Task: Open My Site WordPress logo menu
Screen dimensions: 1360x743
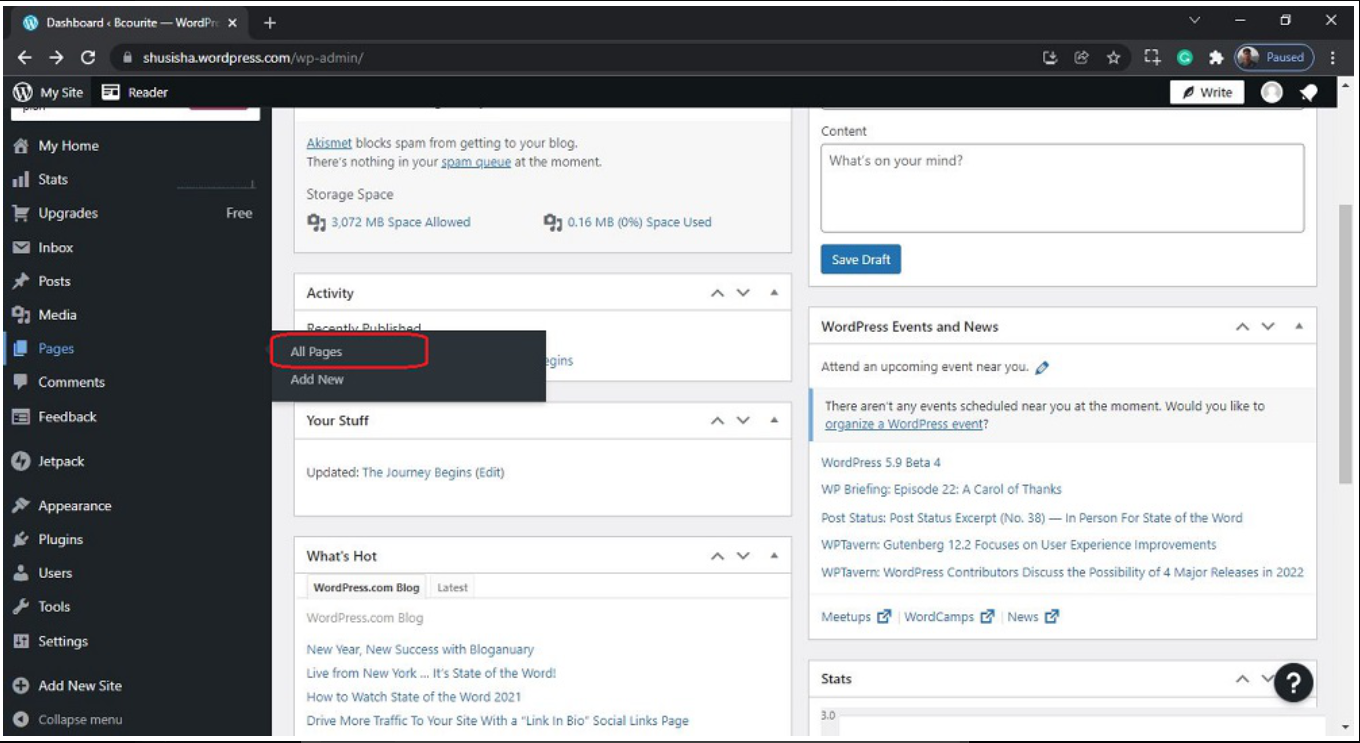Action: [x=22, y=92]
